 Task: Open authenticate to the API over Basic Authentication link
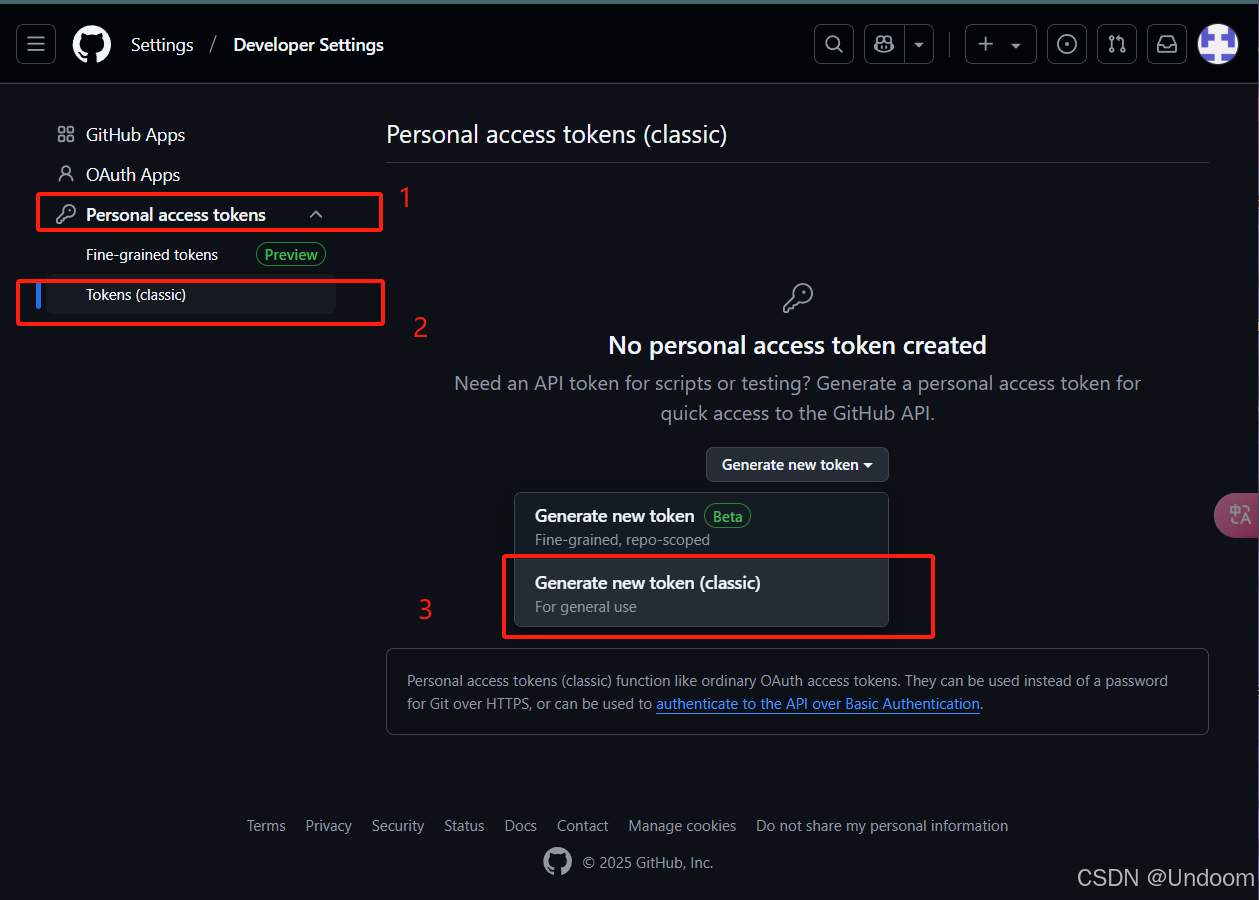coord(818,704)
